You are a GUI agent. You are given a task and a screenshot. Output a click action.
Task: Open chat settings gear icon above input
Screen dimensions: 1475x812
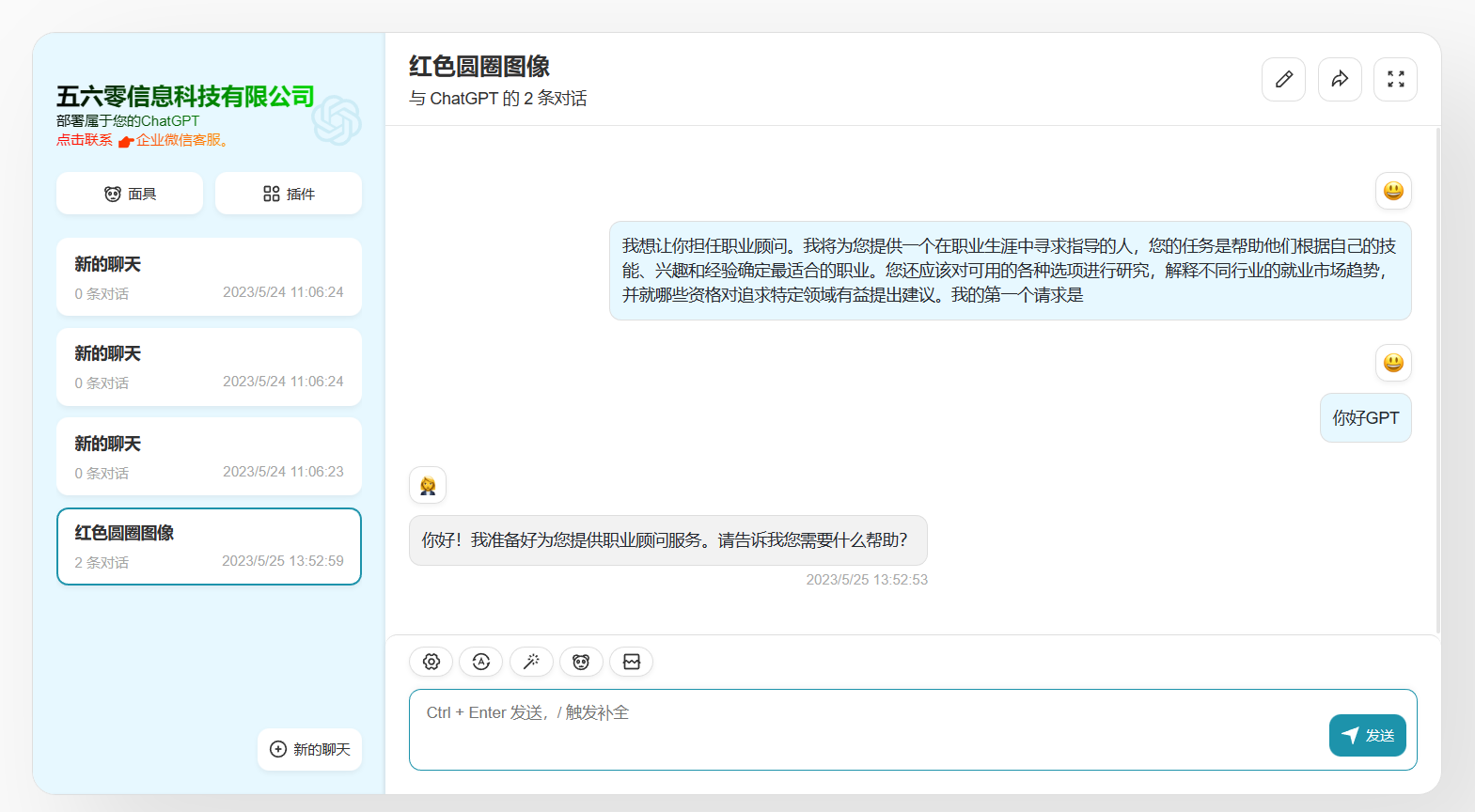[x=432, y=662]
